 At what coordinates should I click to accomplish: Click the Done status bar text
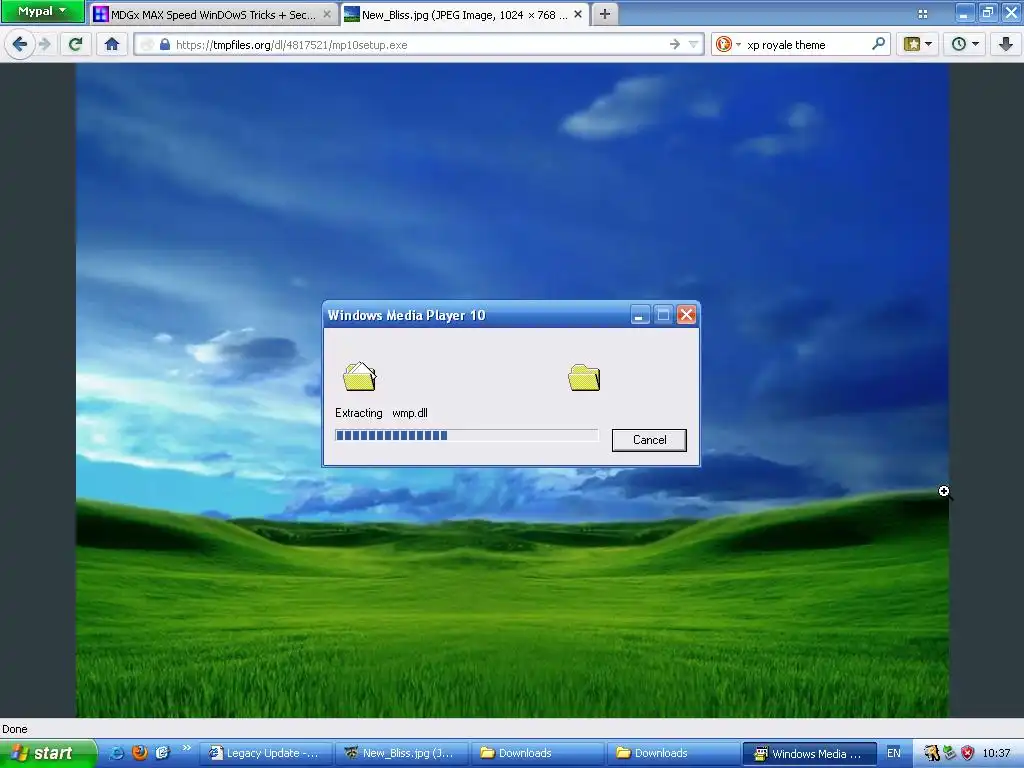pos(14,729)
